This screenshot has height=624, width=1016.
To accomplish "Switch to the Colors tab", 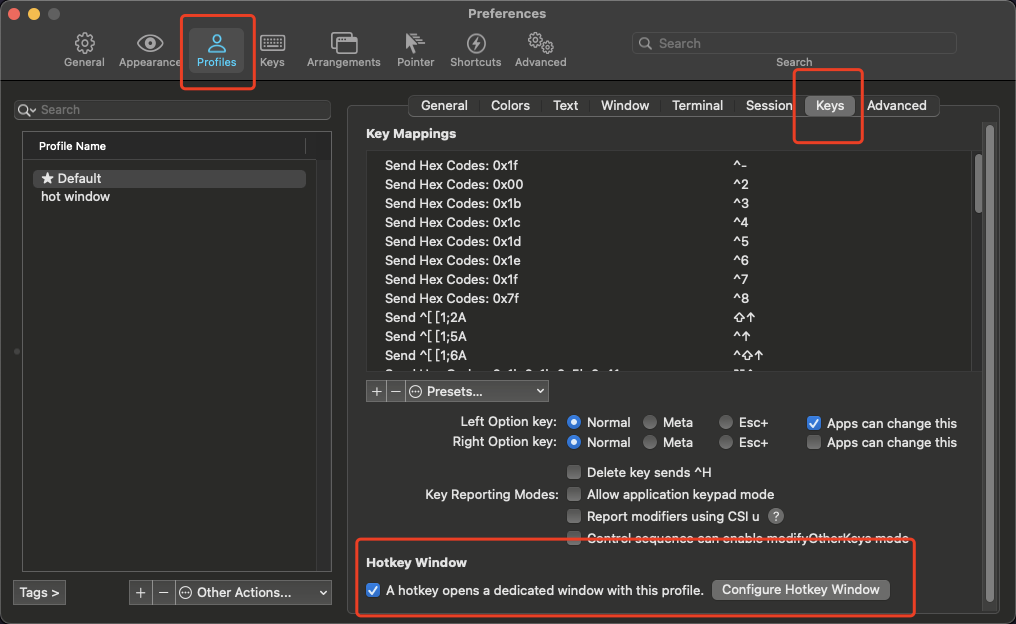I will click(x=510, y=106).
